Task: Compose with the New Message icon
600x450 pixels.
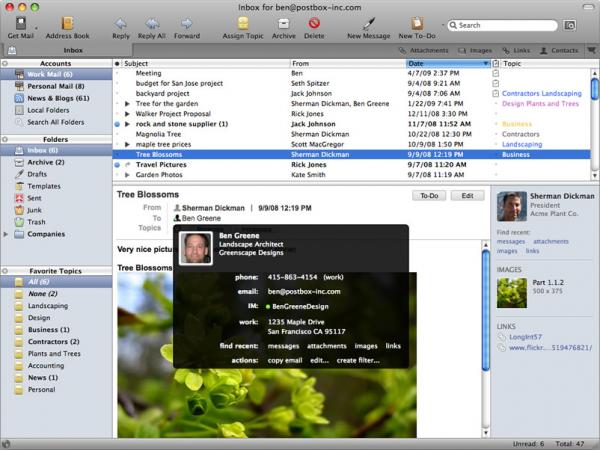Action: (x=368, y=22)
